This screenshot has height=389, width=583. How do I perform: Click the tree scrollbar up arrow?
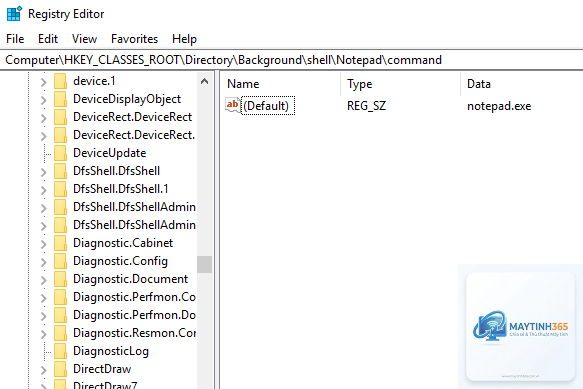204,81
